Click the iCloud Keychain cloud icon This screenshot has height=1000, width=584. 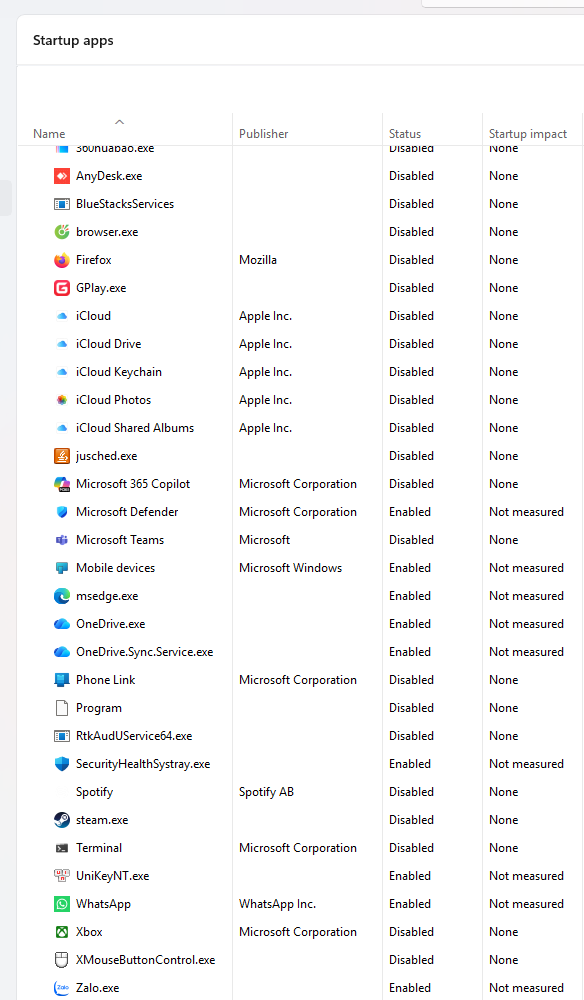(x=62, y=372)
